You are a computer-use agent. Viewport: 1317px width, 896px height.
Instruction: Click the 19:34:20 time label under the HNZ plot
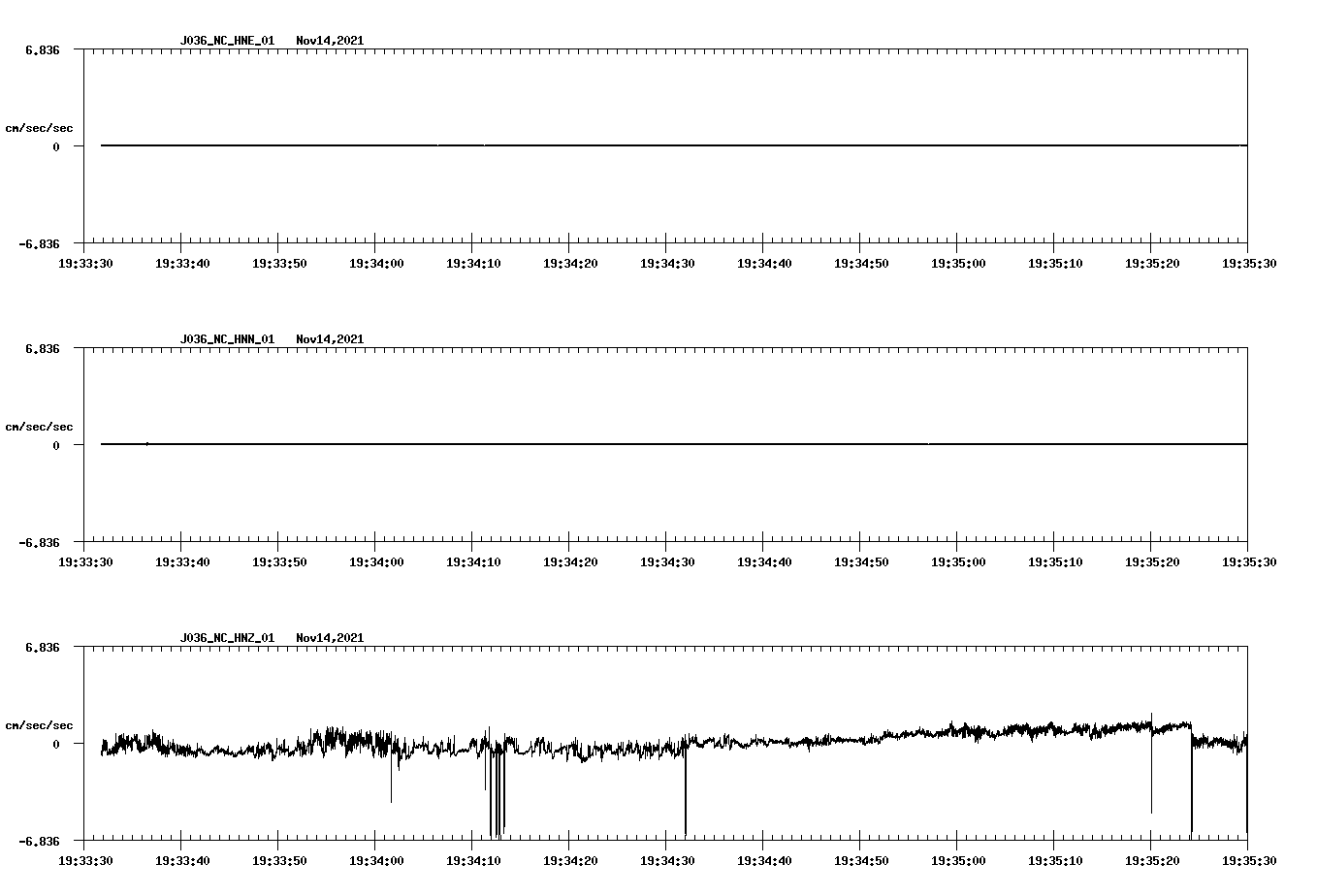pyautogui.click(x=570, y=860)
